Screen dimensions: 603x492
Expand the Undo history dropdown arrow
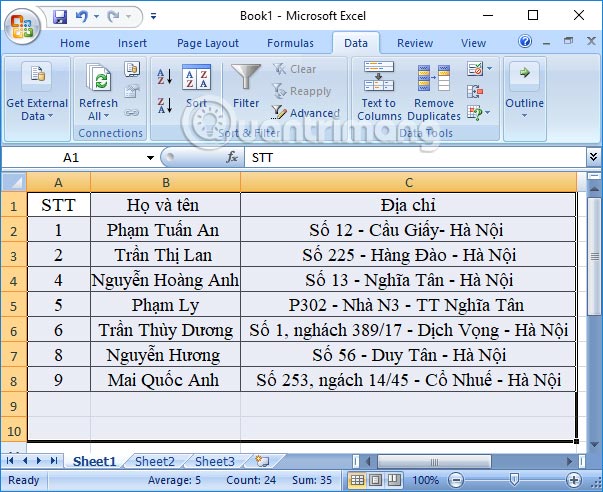tap(96, 17)
